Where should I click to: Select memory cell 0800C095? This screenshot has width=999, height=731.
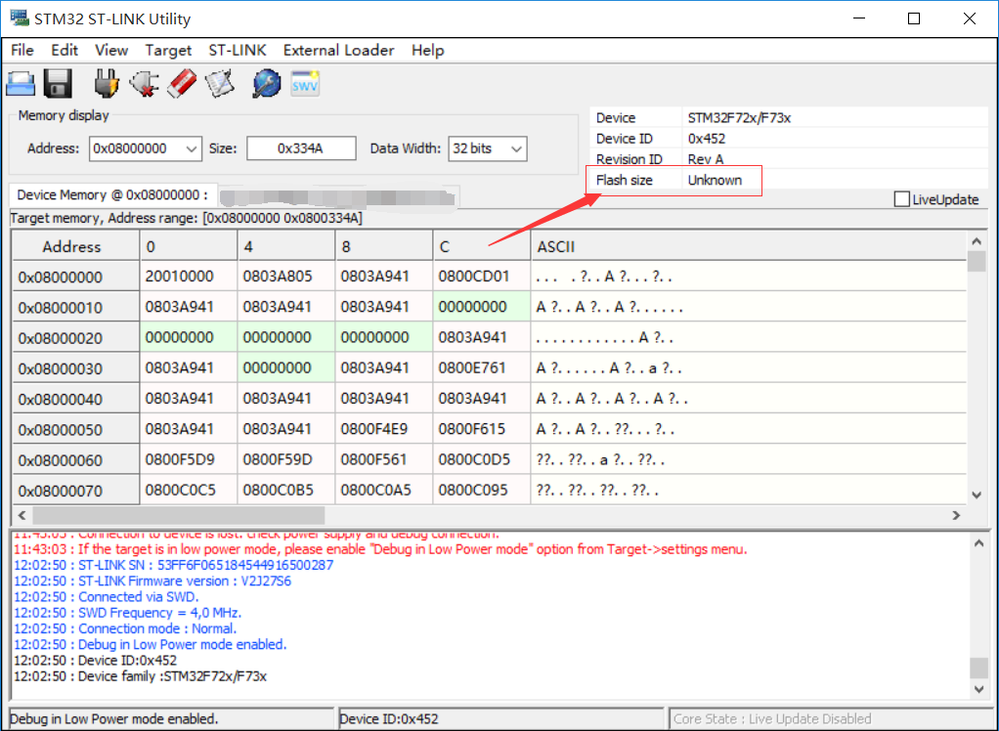pos(482,490)
